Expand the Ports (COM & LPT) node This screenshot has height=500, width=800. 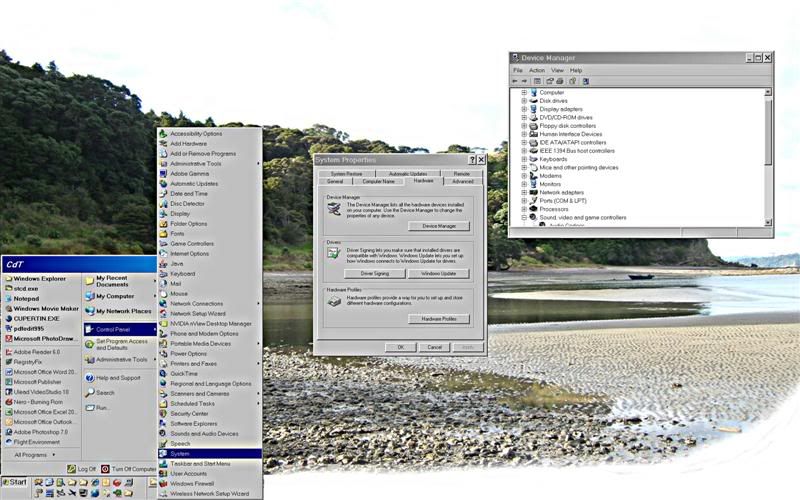[x=524, y=201]
